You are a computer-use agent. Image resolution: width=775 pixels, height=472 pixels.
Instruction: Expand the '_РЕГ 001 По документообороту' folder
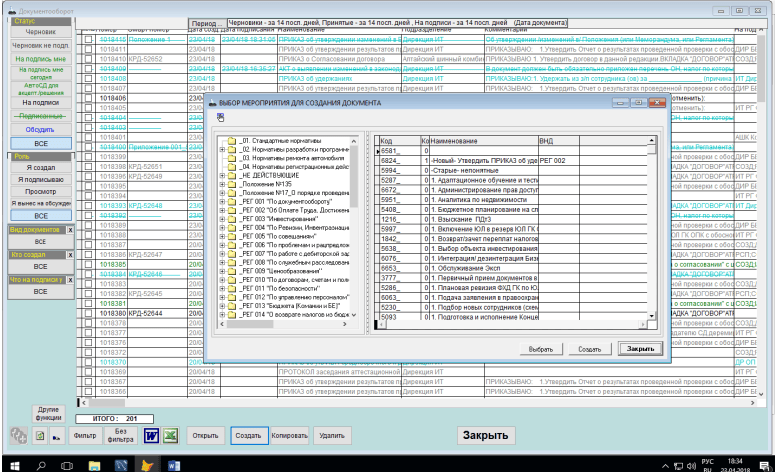click(x=221, y=202)
